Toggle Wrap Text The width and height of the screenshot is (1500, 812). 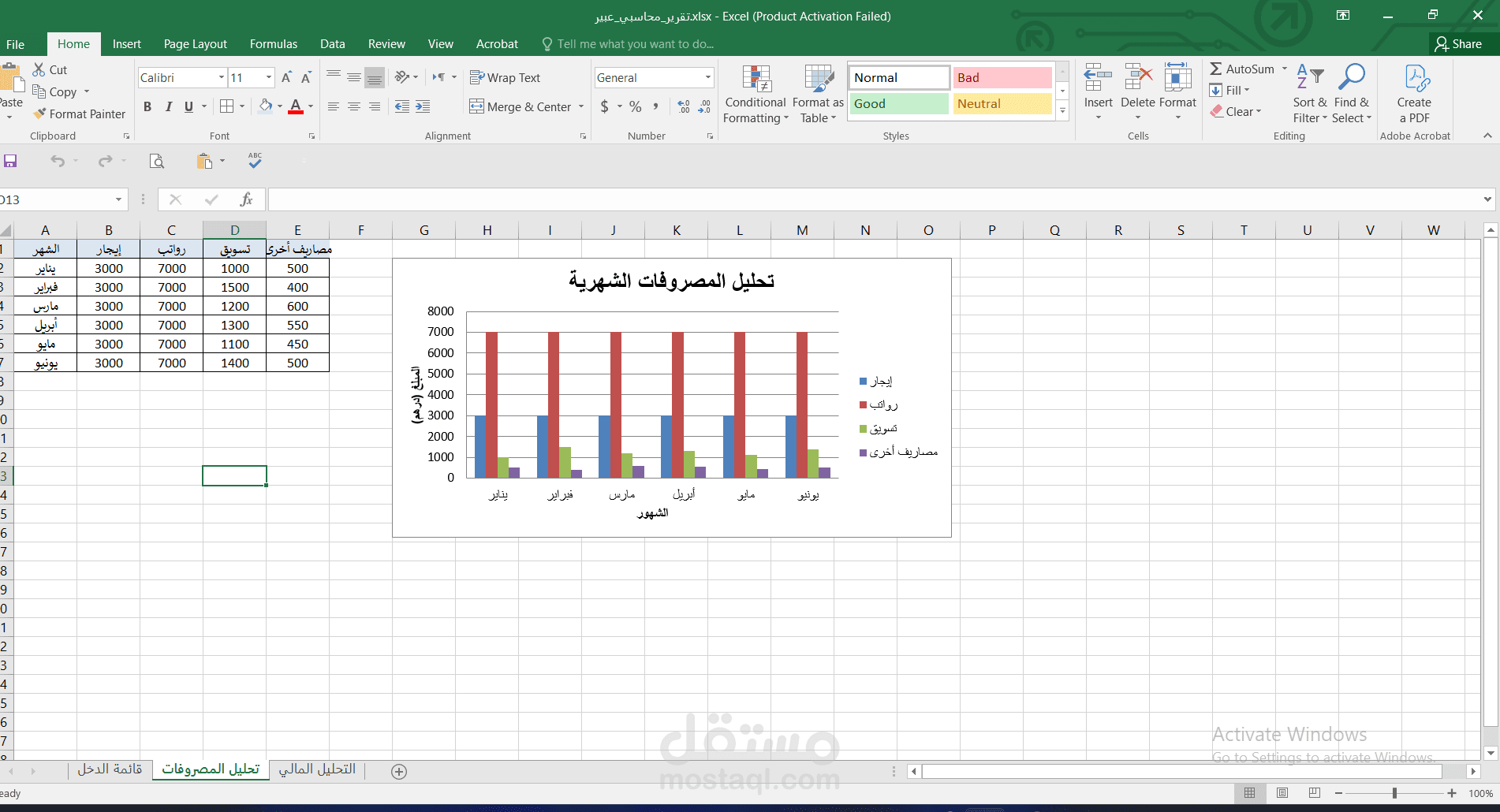[506, 77]
